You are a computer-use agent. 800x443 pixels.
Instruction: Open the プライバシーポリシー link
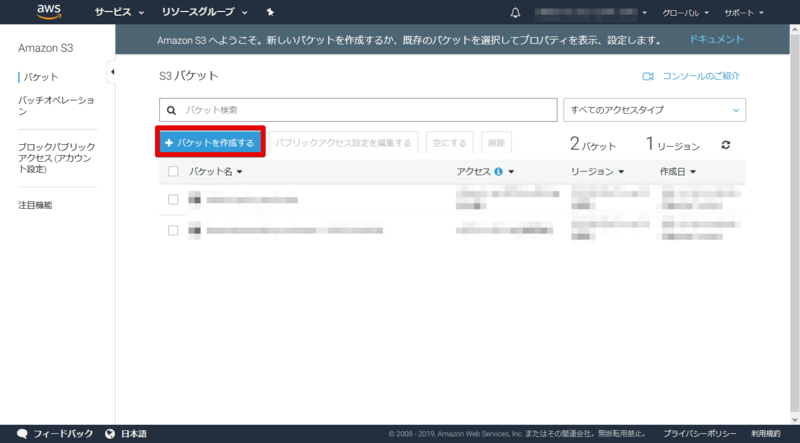[699, 434]
